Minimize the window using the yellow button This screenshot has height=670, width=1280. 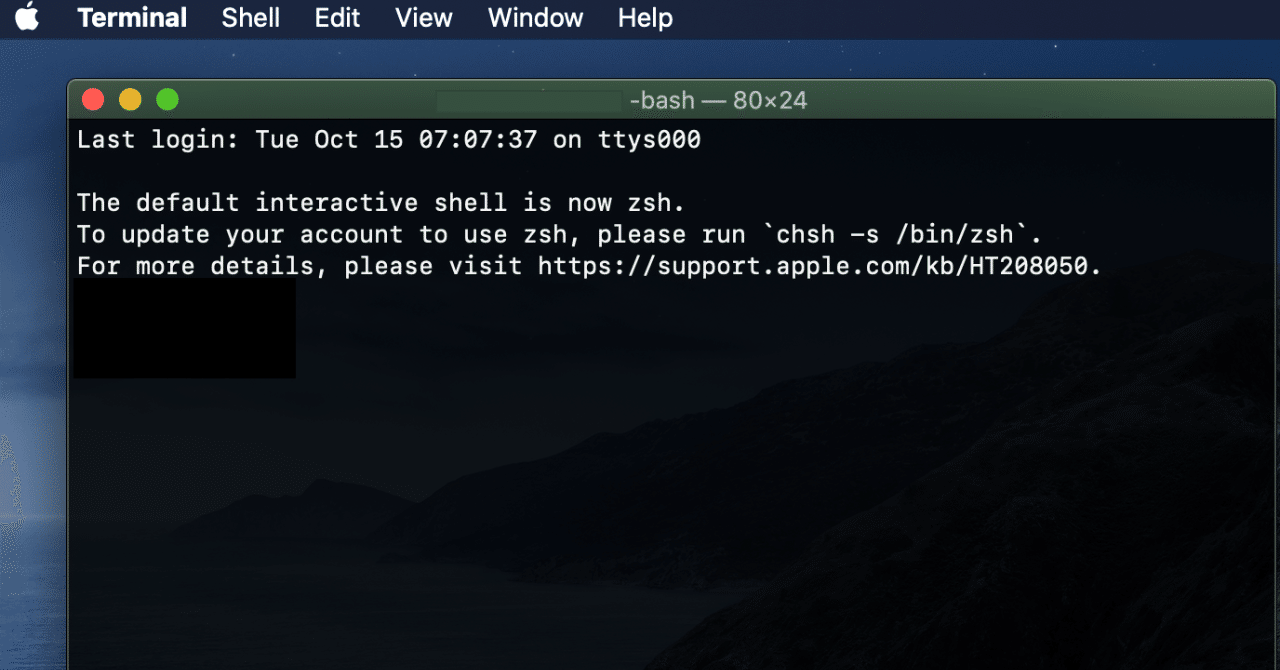(130, 100)
